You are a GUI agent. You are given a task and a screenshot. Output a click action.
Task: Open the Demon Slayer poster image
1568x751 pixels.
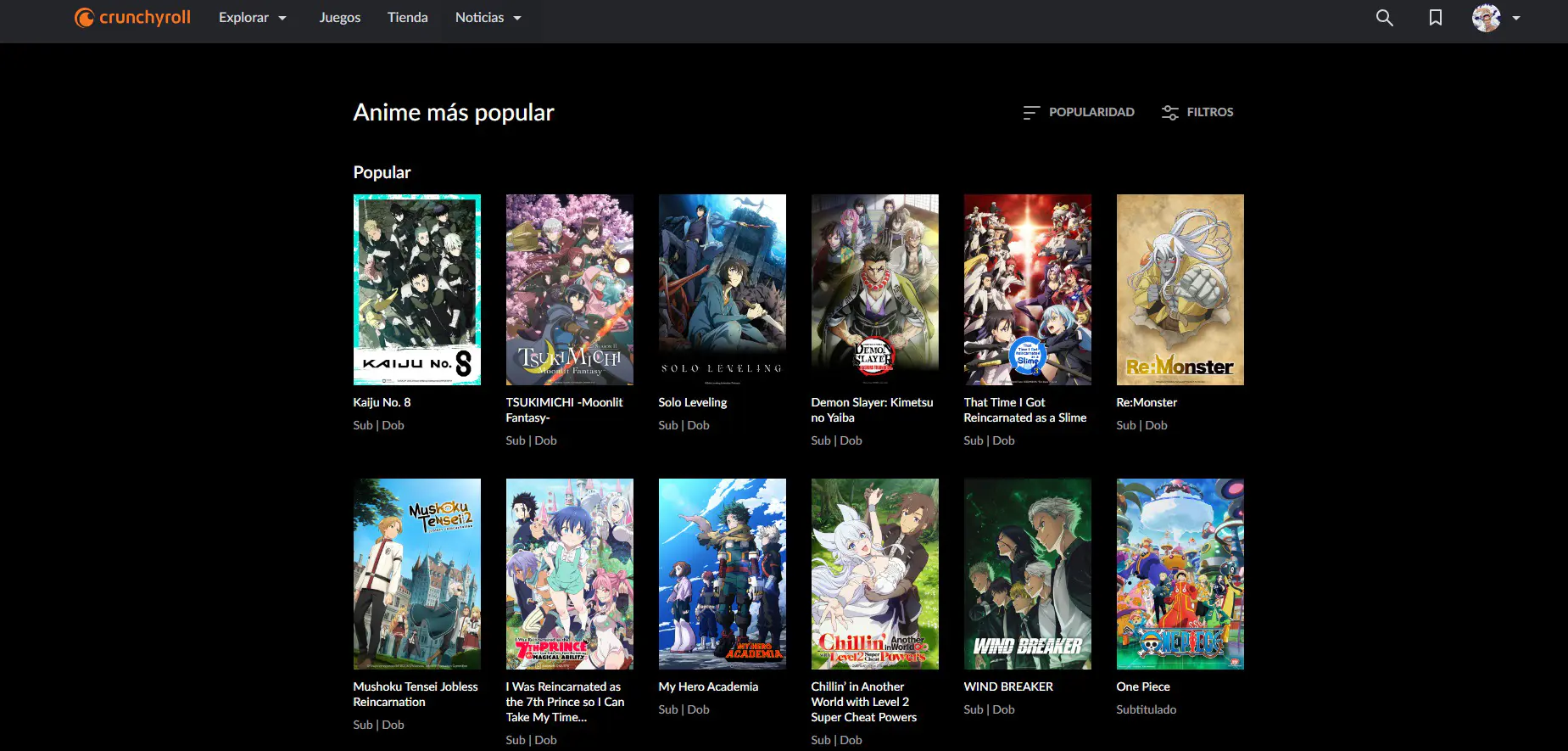click(x=875, y=289)
